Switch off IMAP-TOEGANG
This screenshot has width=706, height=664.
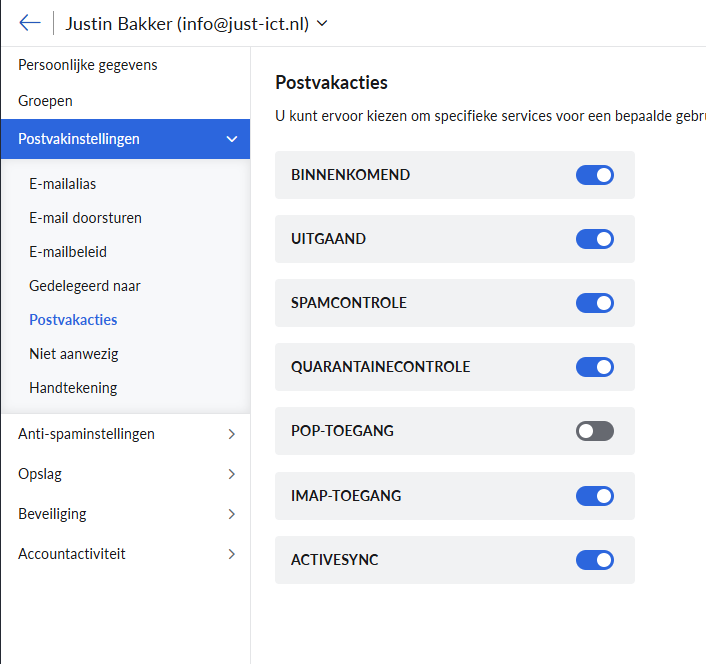coord(594,495)
